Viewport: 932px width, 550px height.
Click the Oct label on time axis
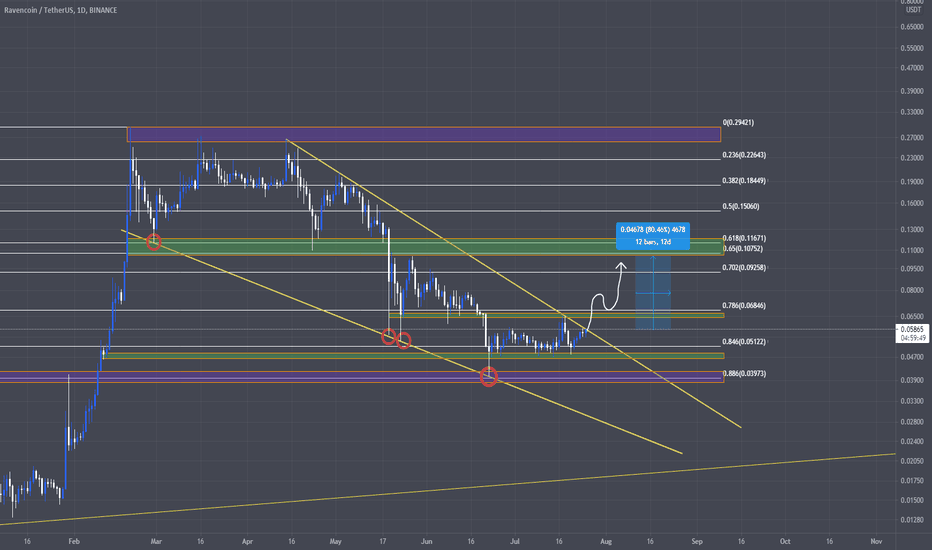tap(785, 542)
